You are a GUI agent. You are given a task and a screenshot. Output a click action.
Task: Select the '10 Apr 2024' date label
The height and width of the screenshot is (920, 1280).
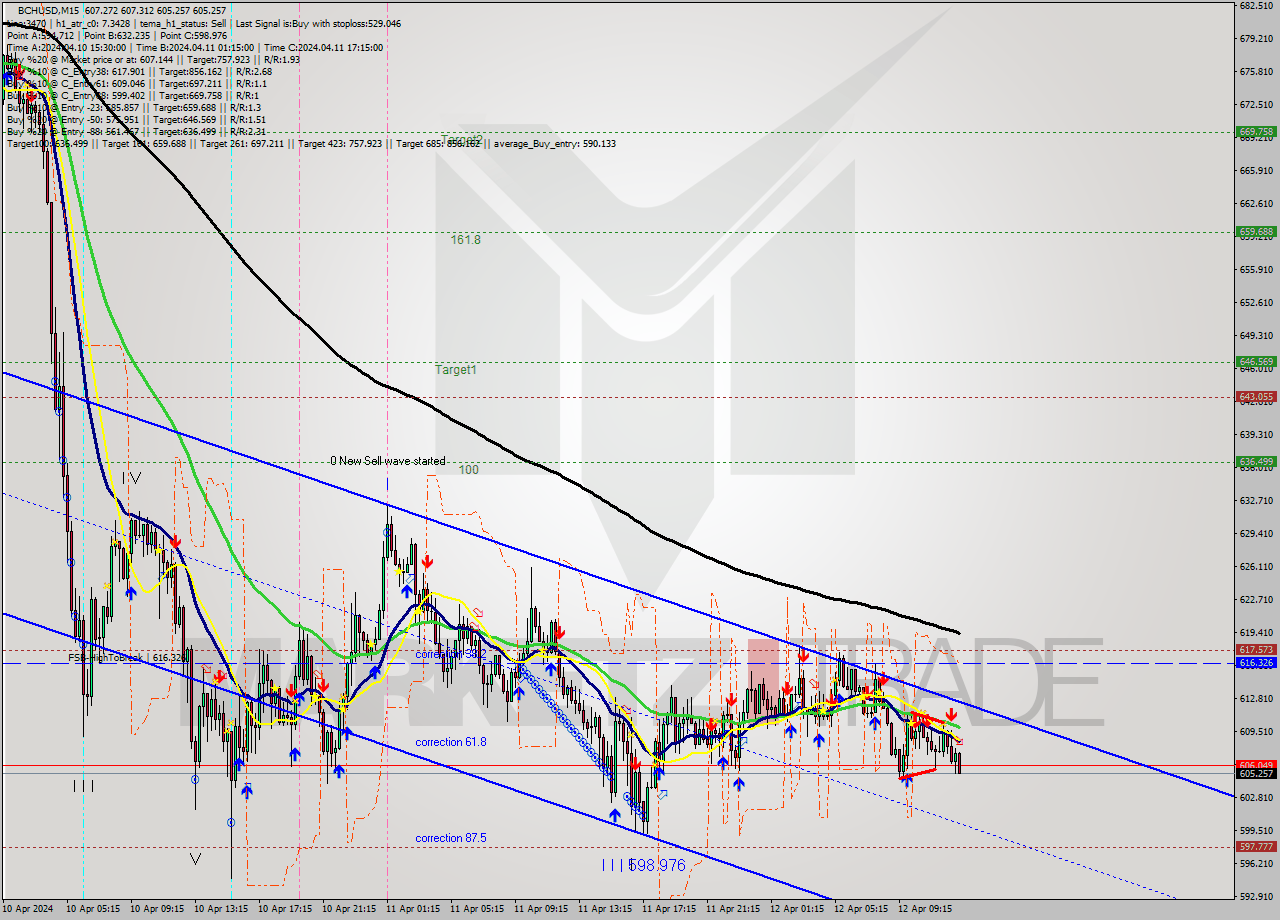[27, 909]
